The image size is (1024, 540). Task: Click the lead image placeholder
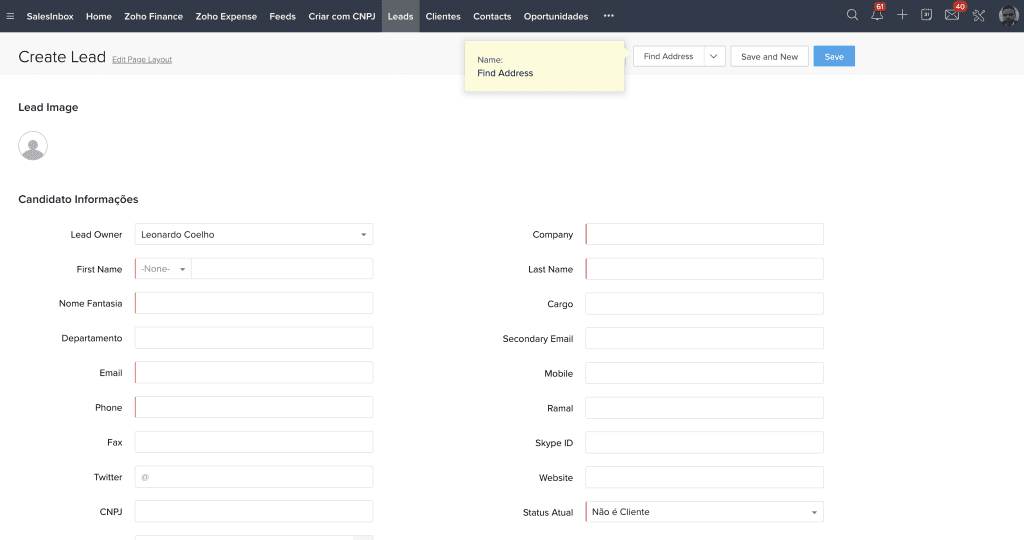[x=33, y=146]
